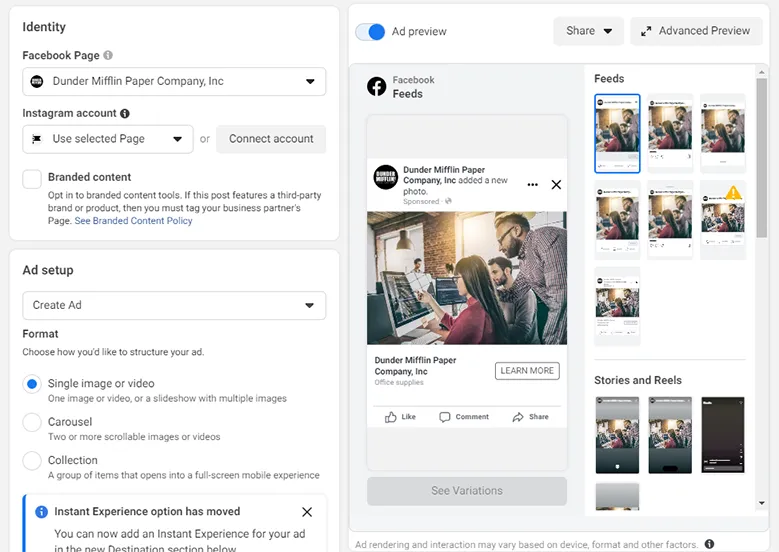Toggle the Ad preview switch
Screen dimensions: 779x552
(370, 32)
